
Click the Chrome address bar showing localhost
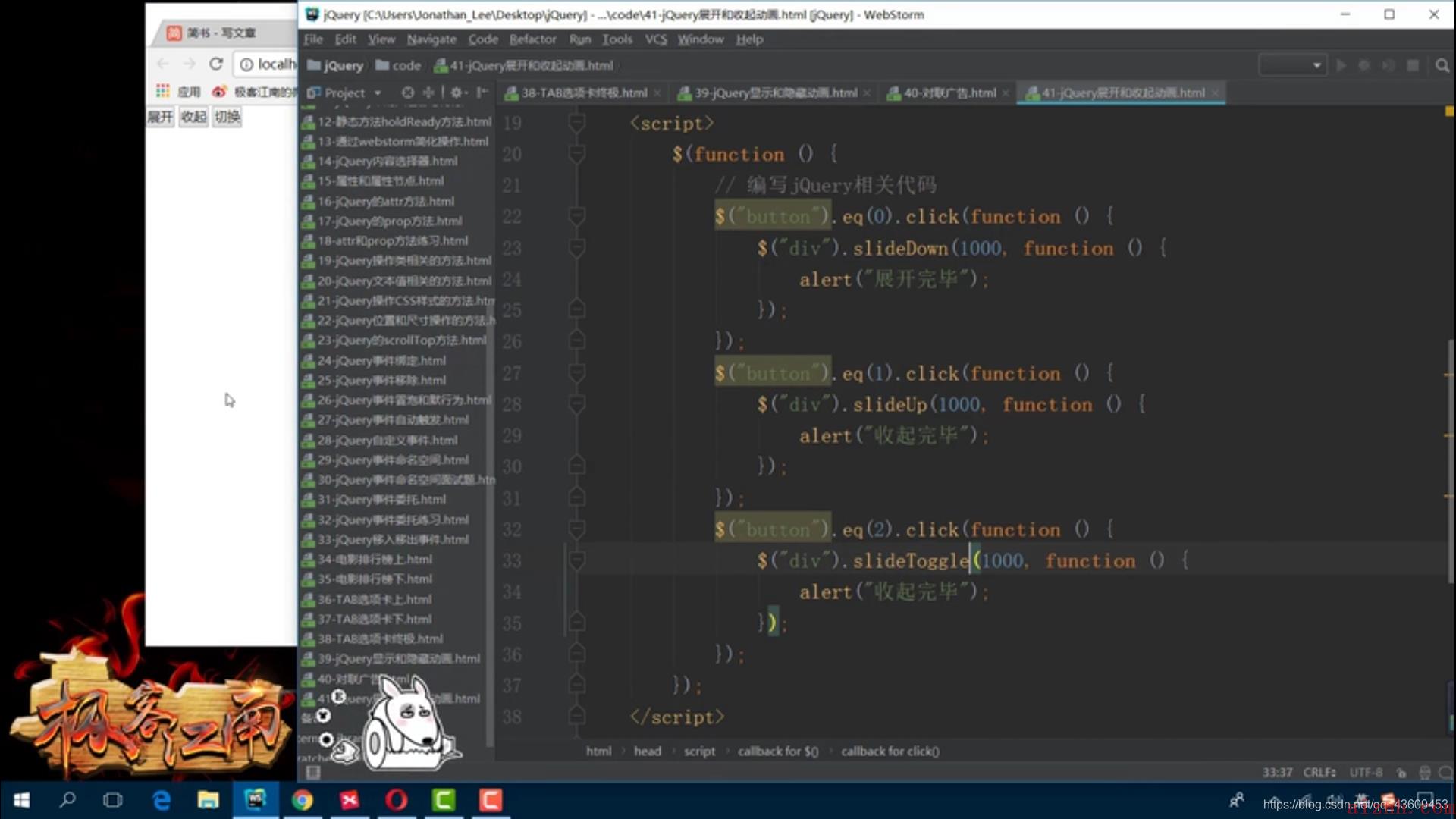pyautogui.click(x=265, y=64)
